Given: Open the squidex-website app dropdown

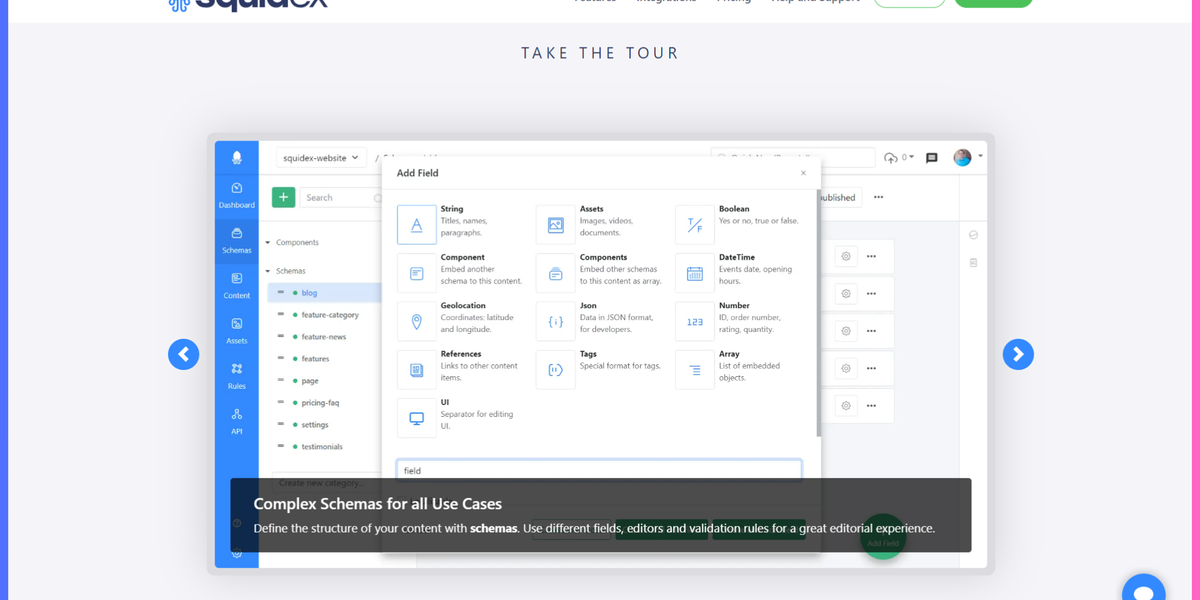Looking at the screenshot, I should [320, 158].
